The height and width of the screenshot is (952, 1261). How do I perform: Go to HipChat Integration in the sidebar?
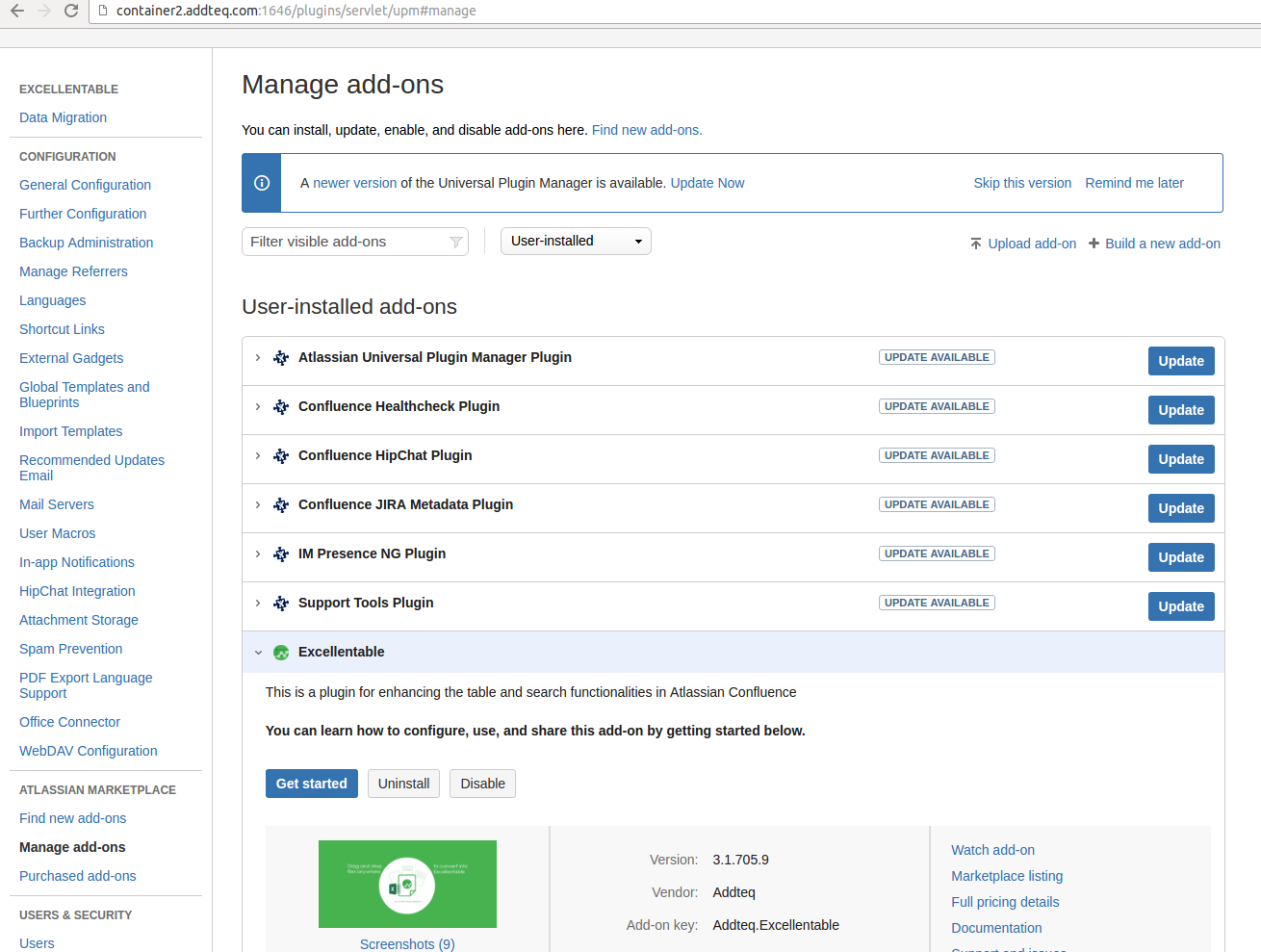point(77,591)
